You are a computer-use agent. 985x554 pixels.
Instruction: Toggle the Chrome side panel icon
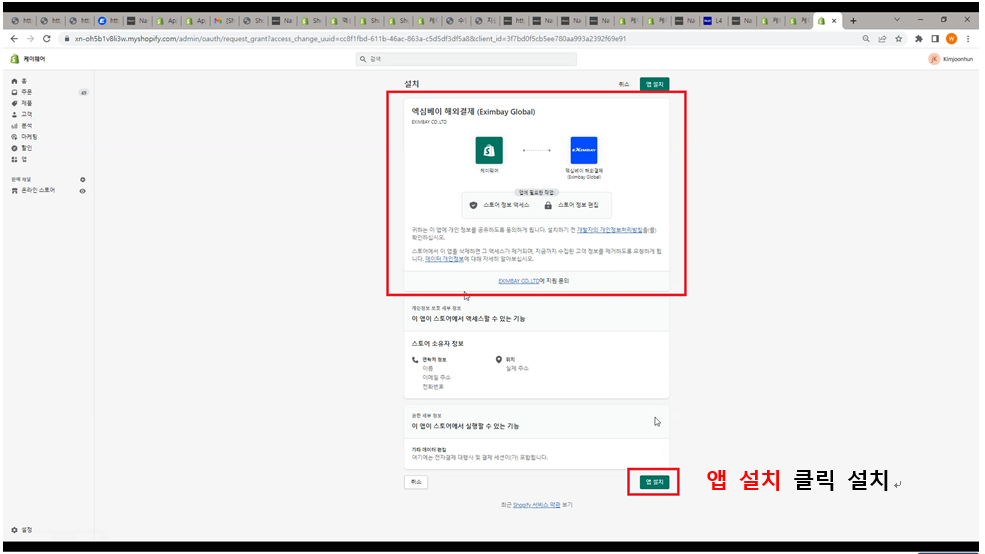pos(935,39)
